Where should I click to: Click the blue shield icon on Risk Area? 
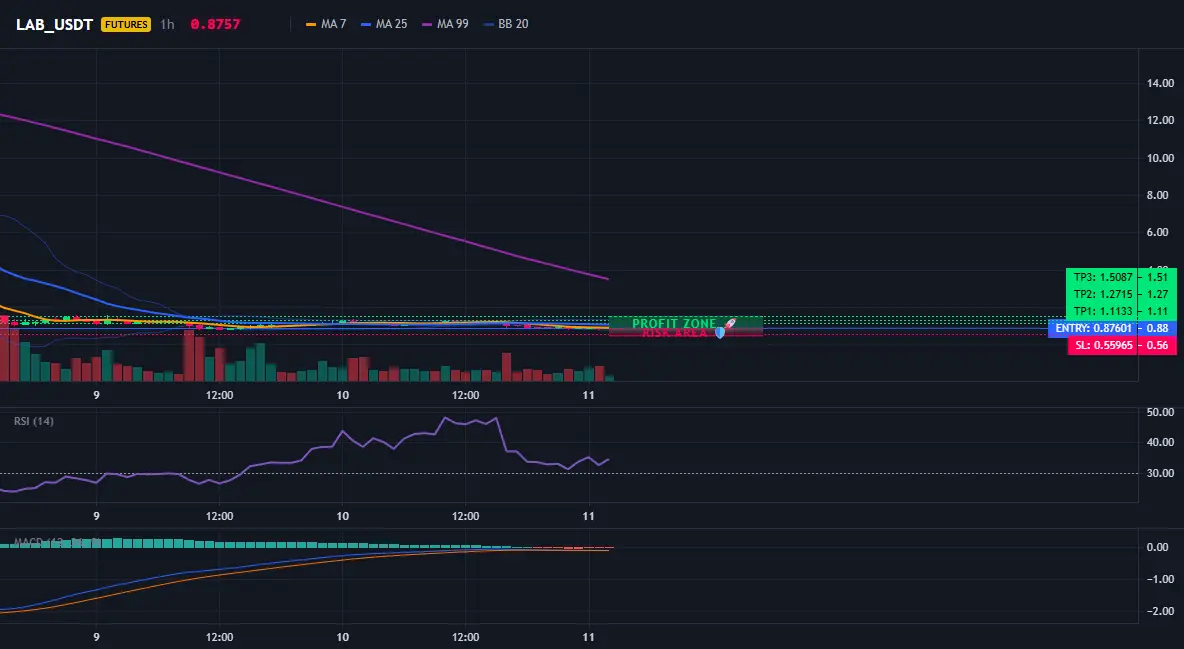(720, 332)
